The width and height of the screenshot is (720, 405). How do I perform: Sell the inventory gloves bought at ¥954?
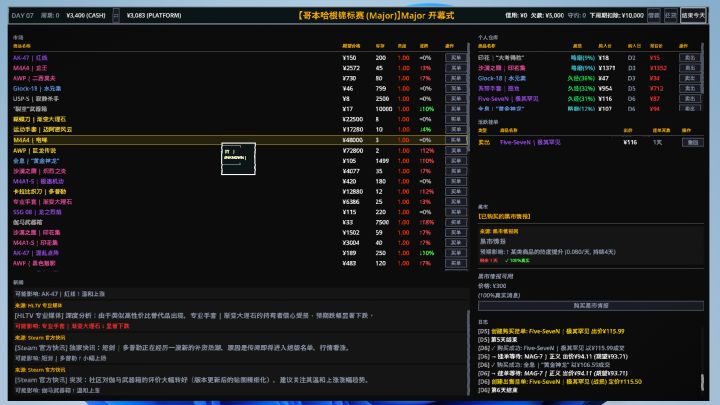(x=690, y=89)
